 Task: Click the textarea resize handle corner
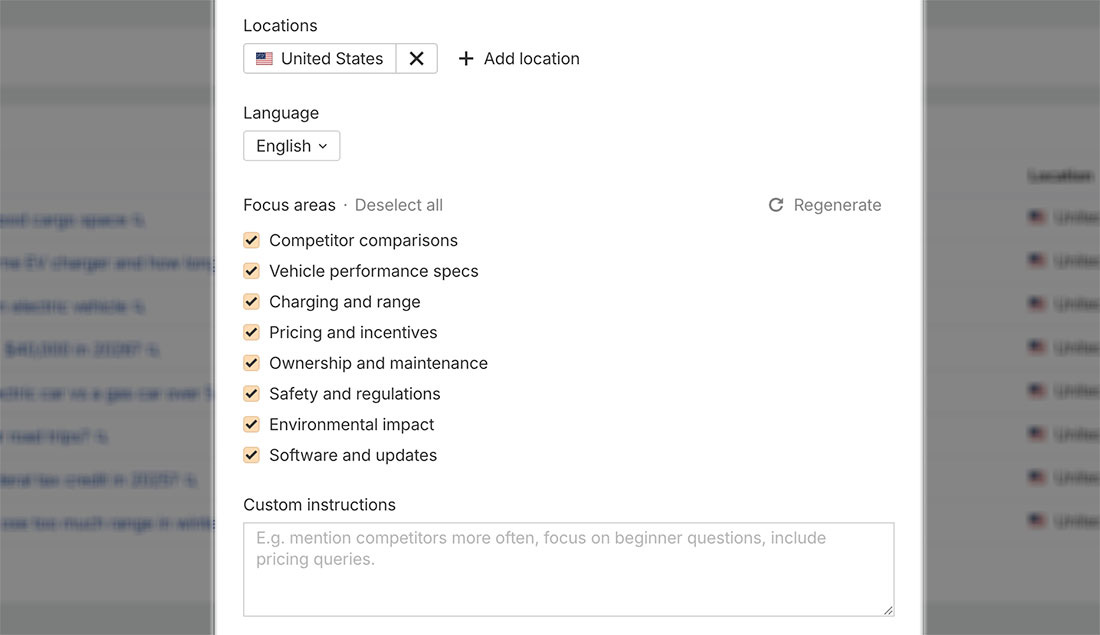887,609
